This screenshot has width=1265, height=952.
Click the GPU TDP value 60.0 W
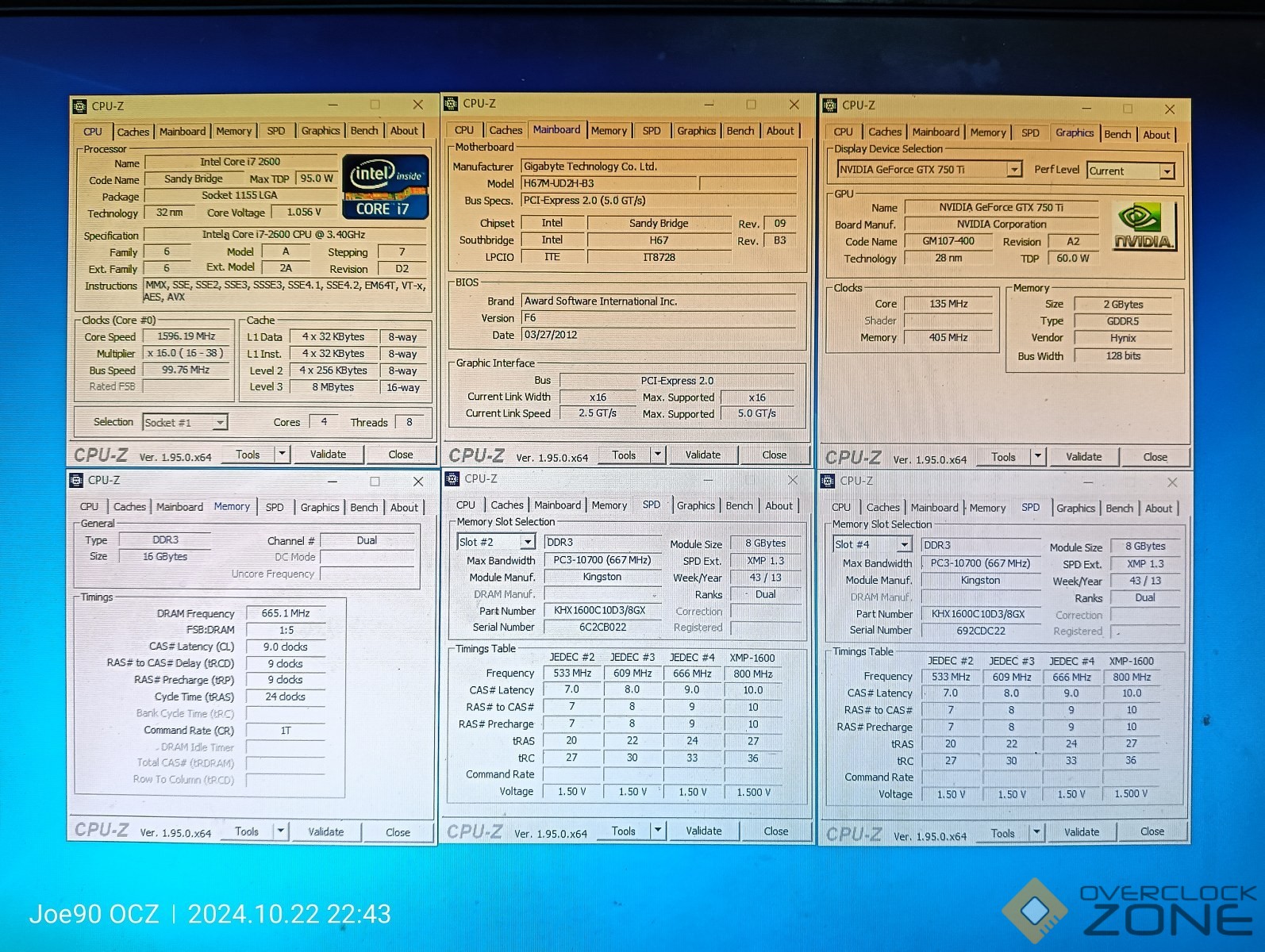tap(1073, 259)
